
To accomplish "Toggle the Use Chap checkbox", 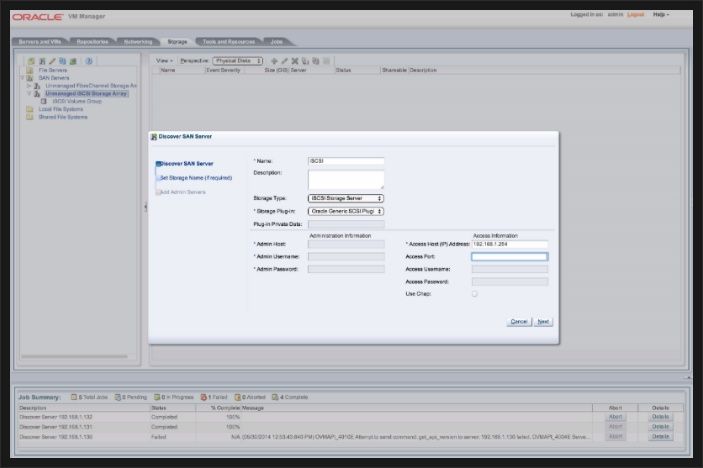I will (474, 294).
